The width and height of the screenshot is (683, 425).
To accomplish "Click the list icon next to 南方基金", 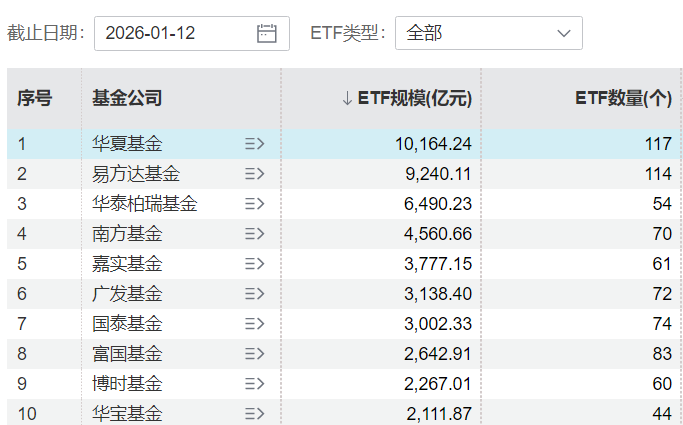I will [254, 234].
